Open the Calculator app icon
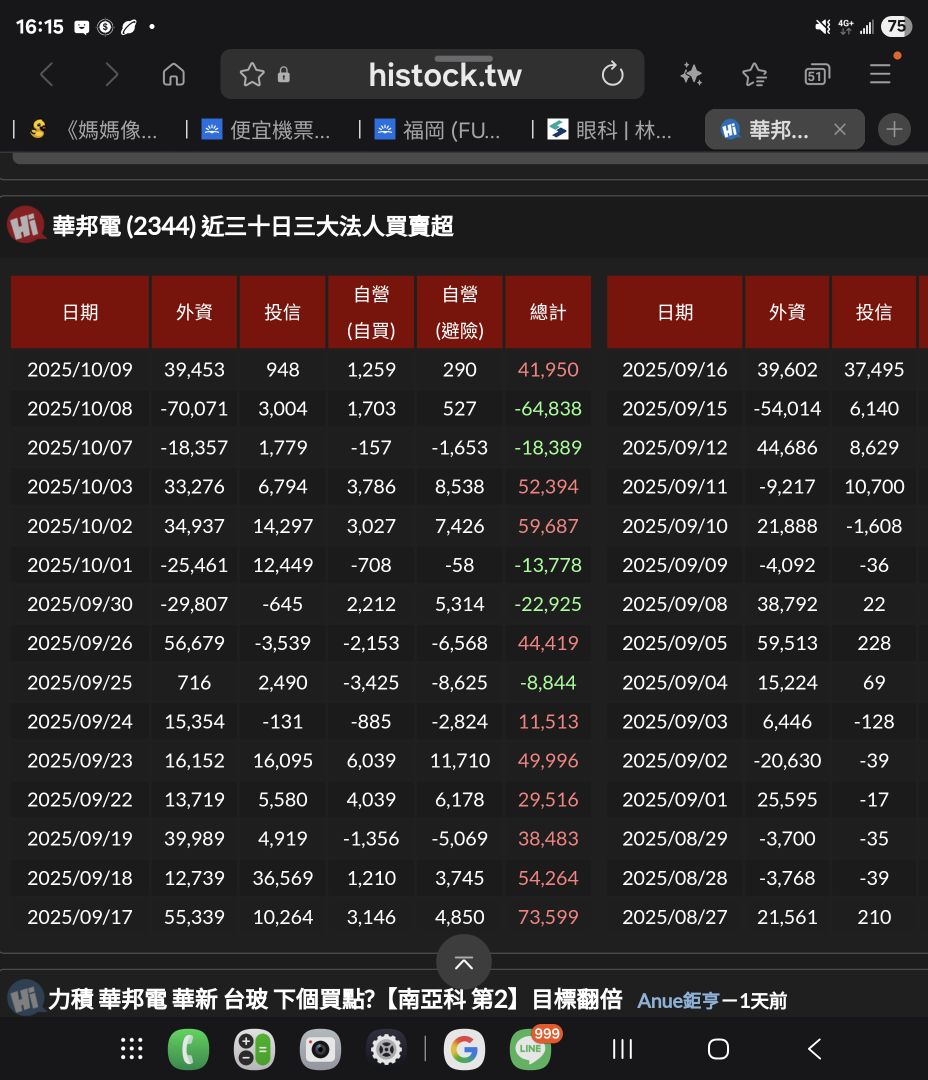The image size is (928, 1080). coord(254,1049)
